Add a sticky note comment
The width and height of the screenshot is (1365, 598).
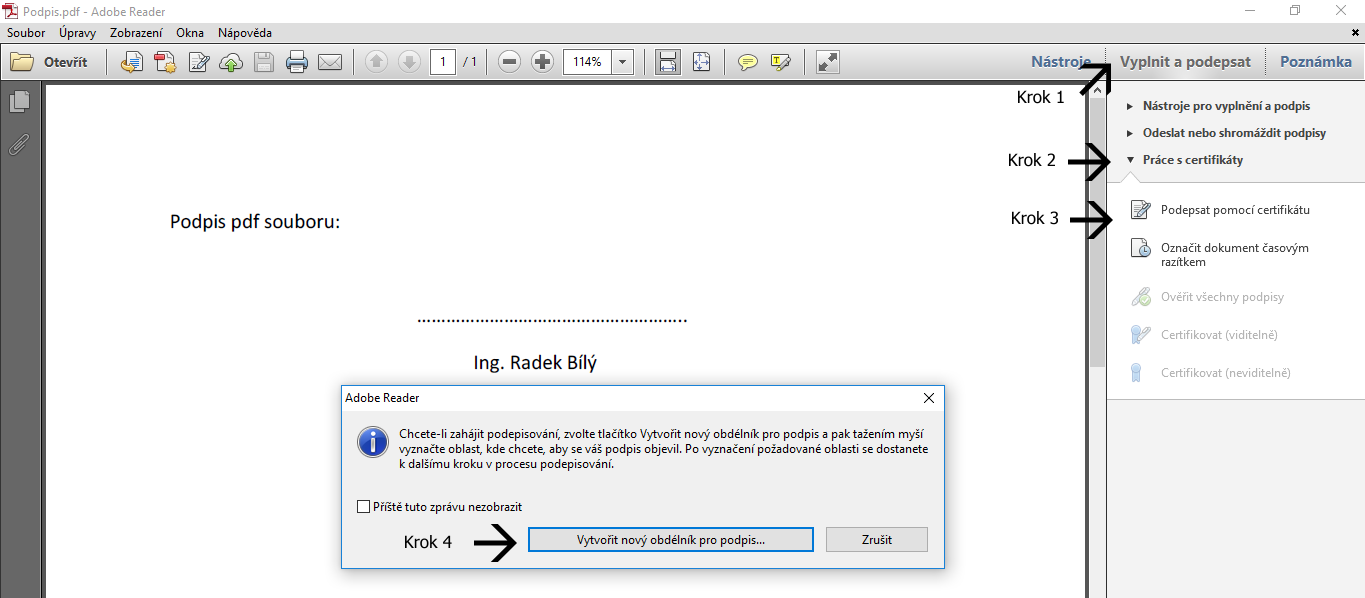coord(747,62)
